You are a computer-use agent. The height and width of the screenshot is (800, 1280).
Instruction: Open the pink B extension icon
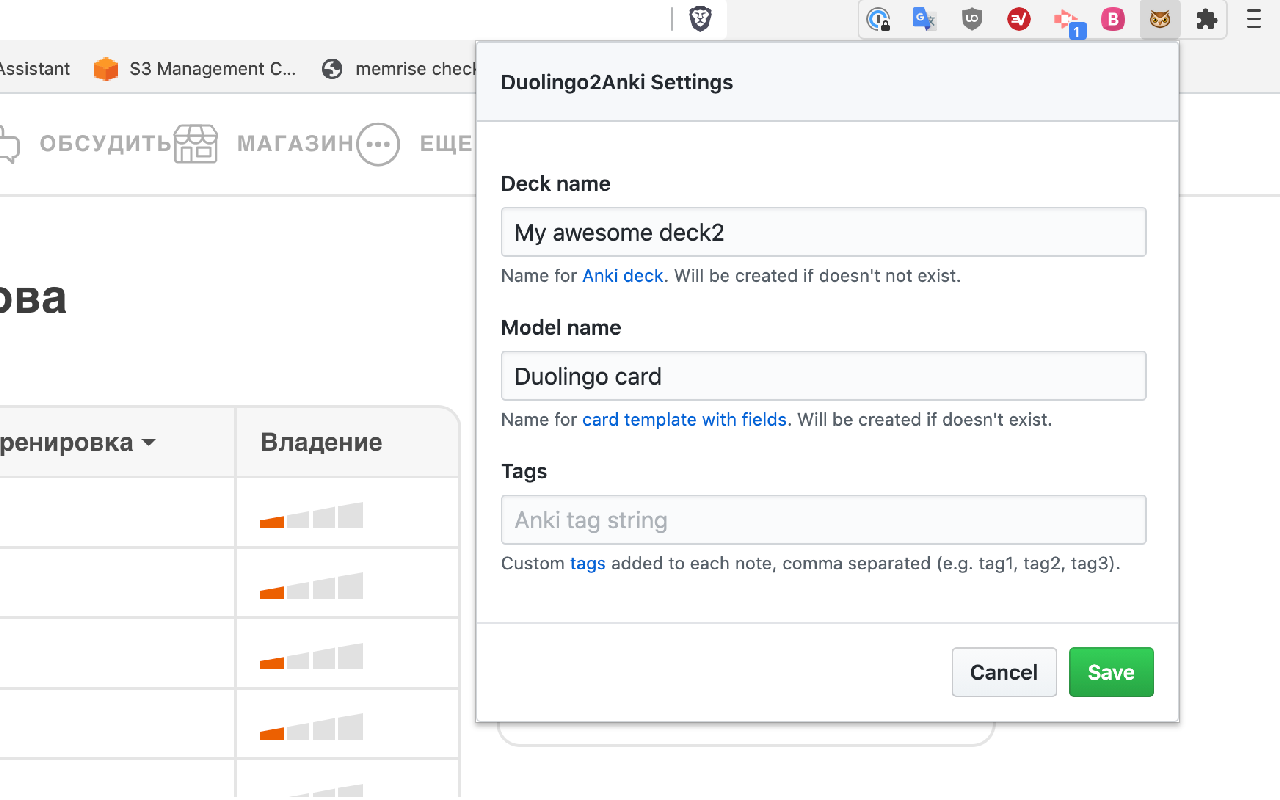[x=1113, y=19]
